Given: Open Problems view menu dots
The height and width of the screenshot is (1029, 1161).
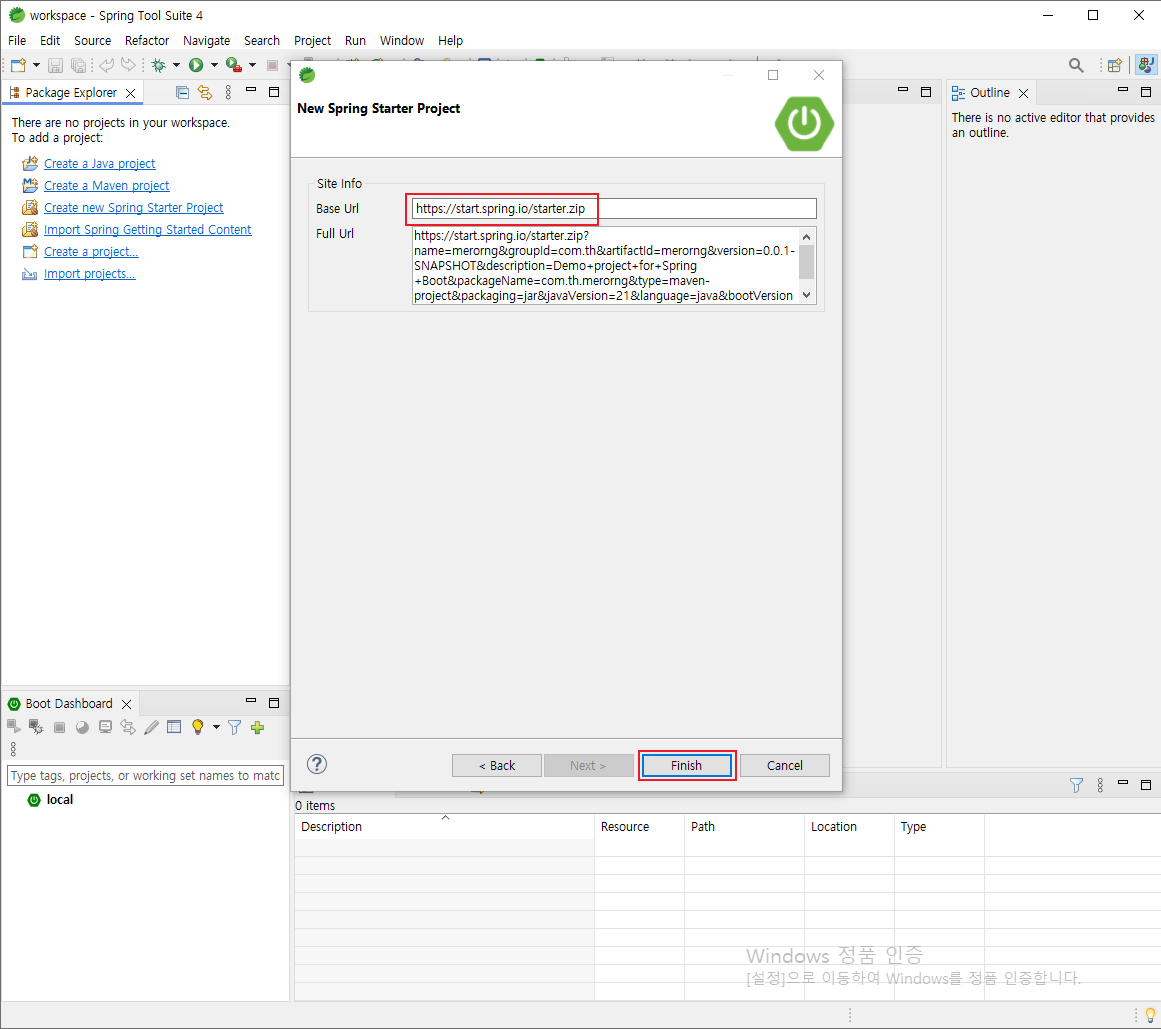Looking at the screenshot, I should (x=1100, y=785).
